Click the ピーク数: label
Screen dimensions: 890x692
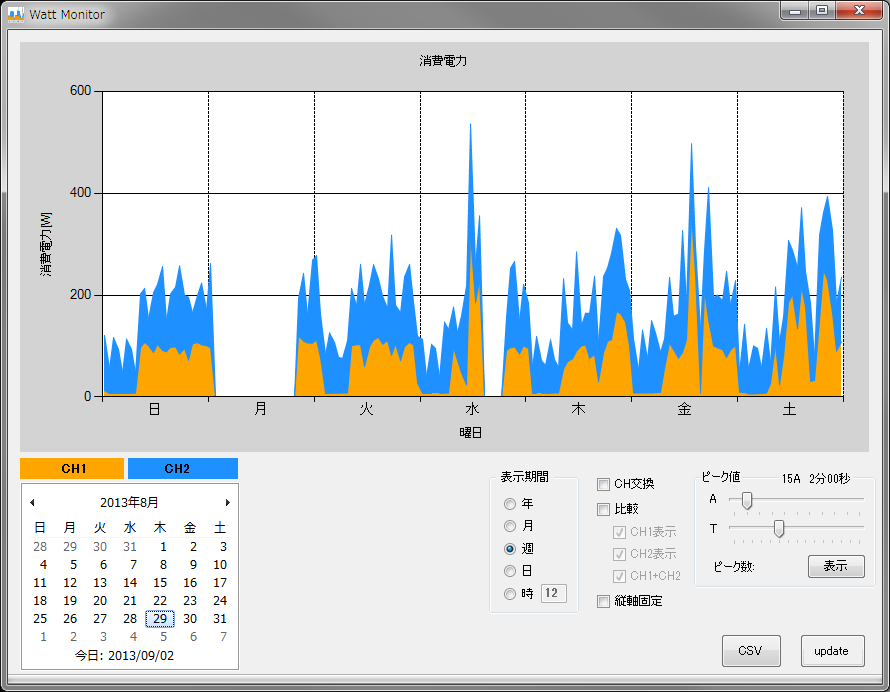734,567
